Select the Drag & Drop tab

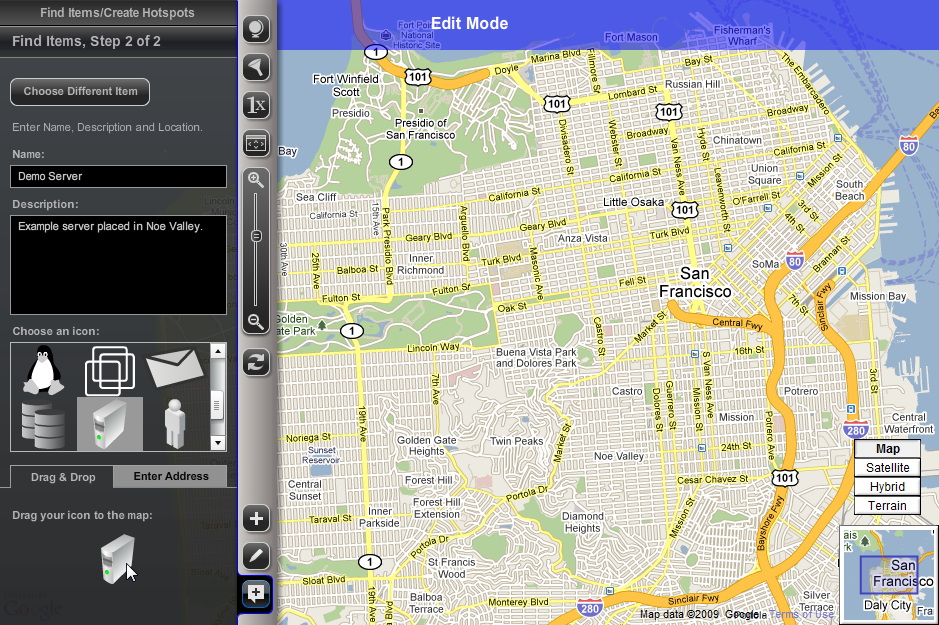(x=63, y=477)
